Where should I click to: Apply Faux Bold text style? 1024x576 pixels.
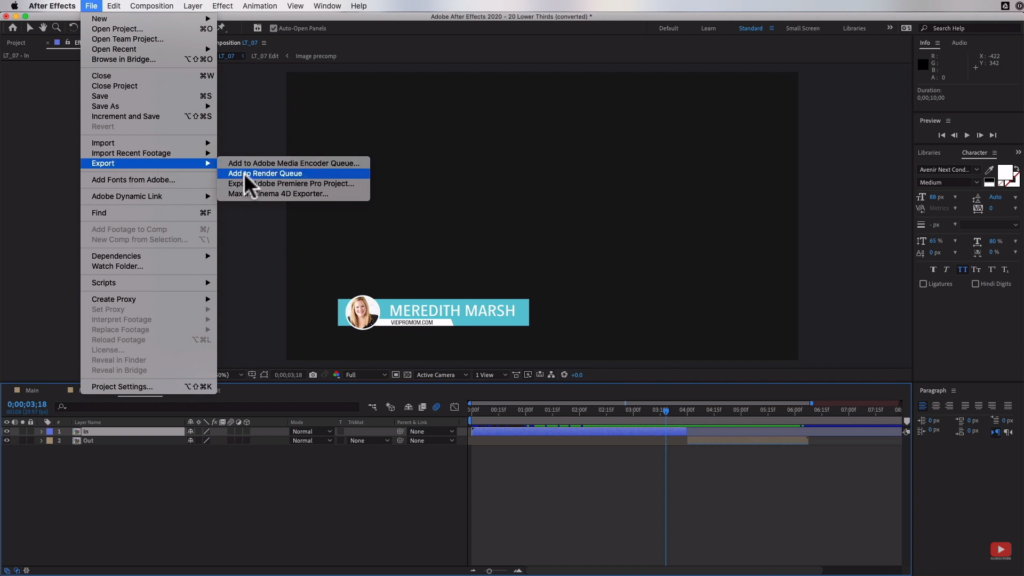coord(933,270)
